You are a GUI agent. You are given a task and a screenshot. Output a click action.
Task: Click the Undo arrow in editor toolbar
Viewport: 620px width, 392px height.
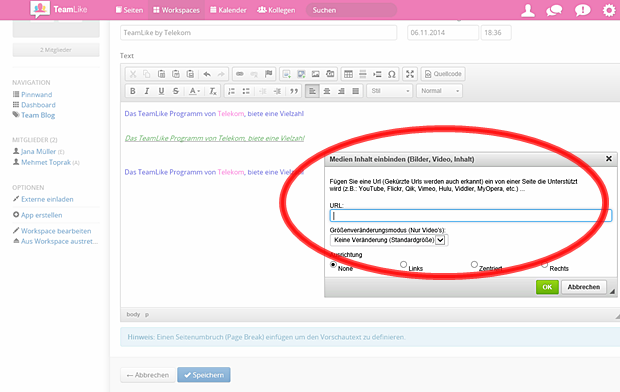(x=207, y=74)
